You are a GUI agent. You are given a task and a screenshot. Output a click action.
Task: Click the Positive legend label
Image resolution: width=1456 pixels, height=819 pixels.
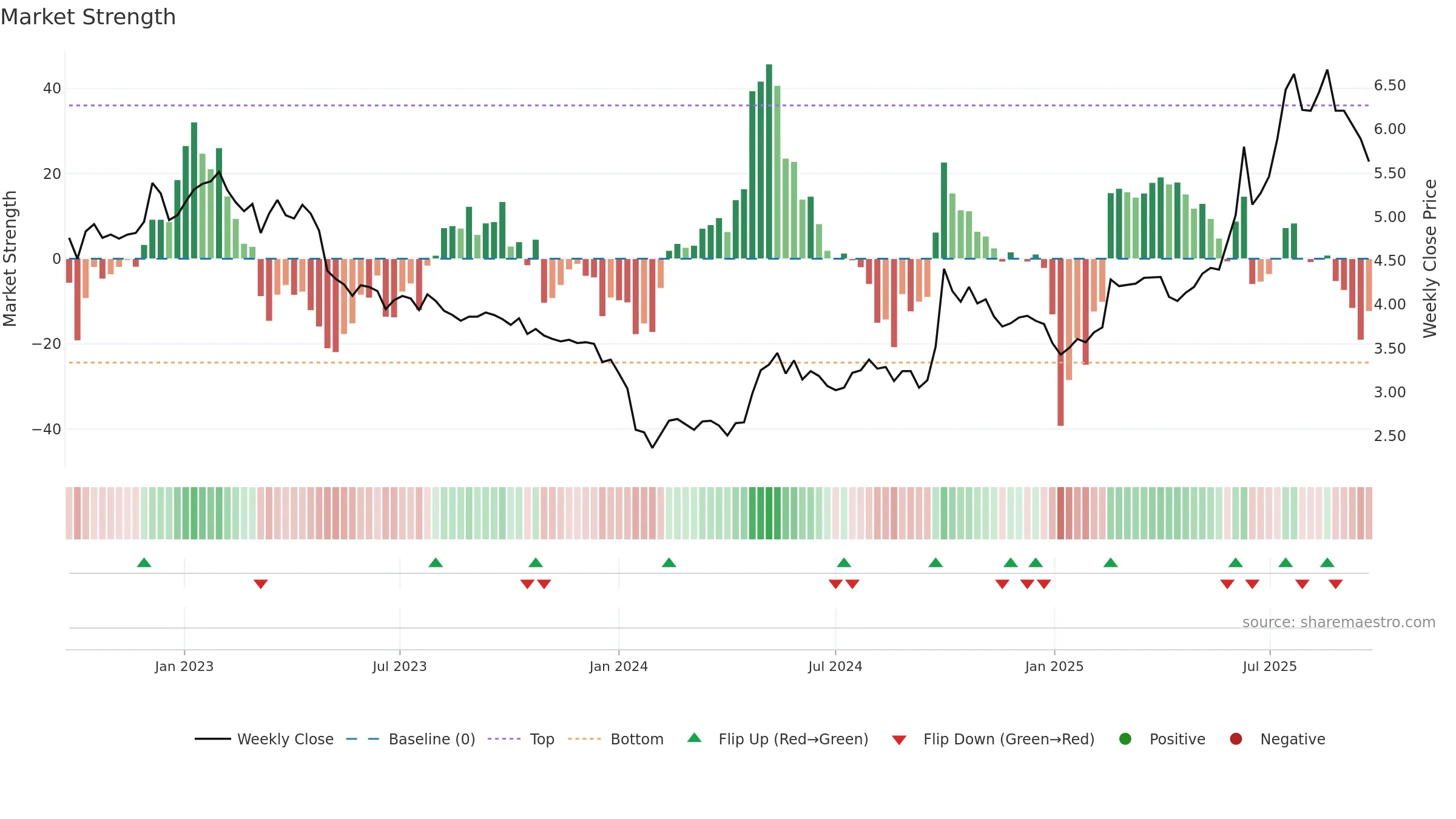coord(1177,739)
